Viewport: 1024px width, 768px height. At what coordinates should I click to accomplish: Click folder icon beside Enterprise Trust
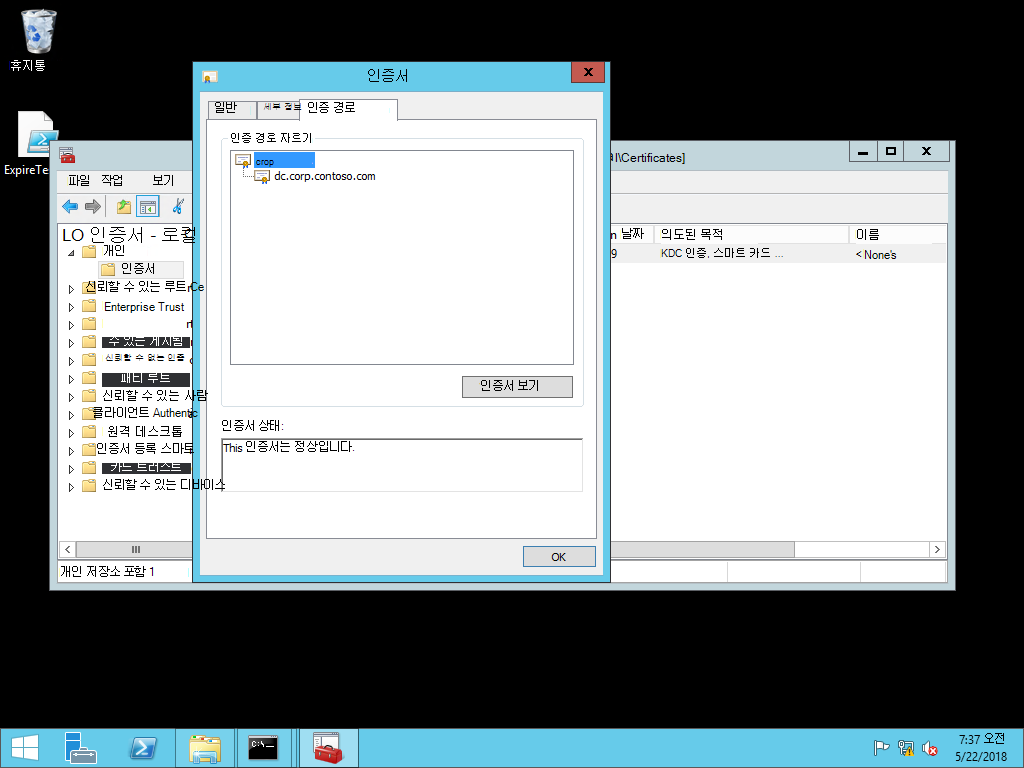click(x=89, y=306)
